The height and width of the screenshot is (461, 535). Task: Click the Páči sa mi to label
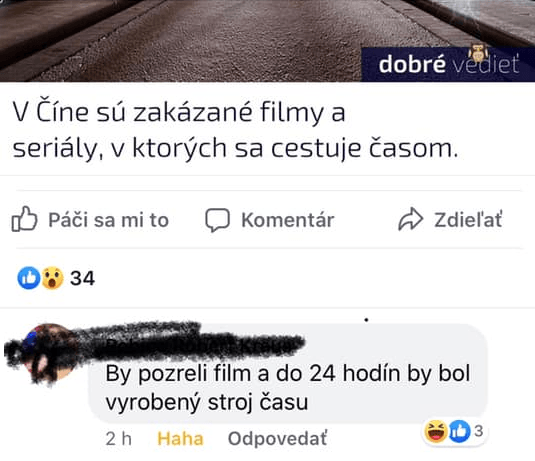[109, 220]
